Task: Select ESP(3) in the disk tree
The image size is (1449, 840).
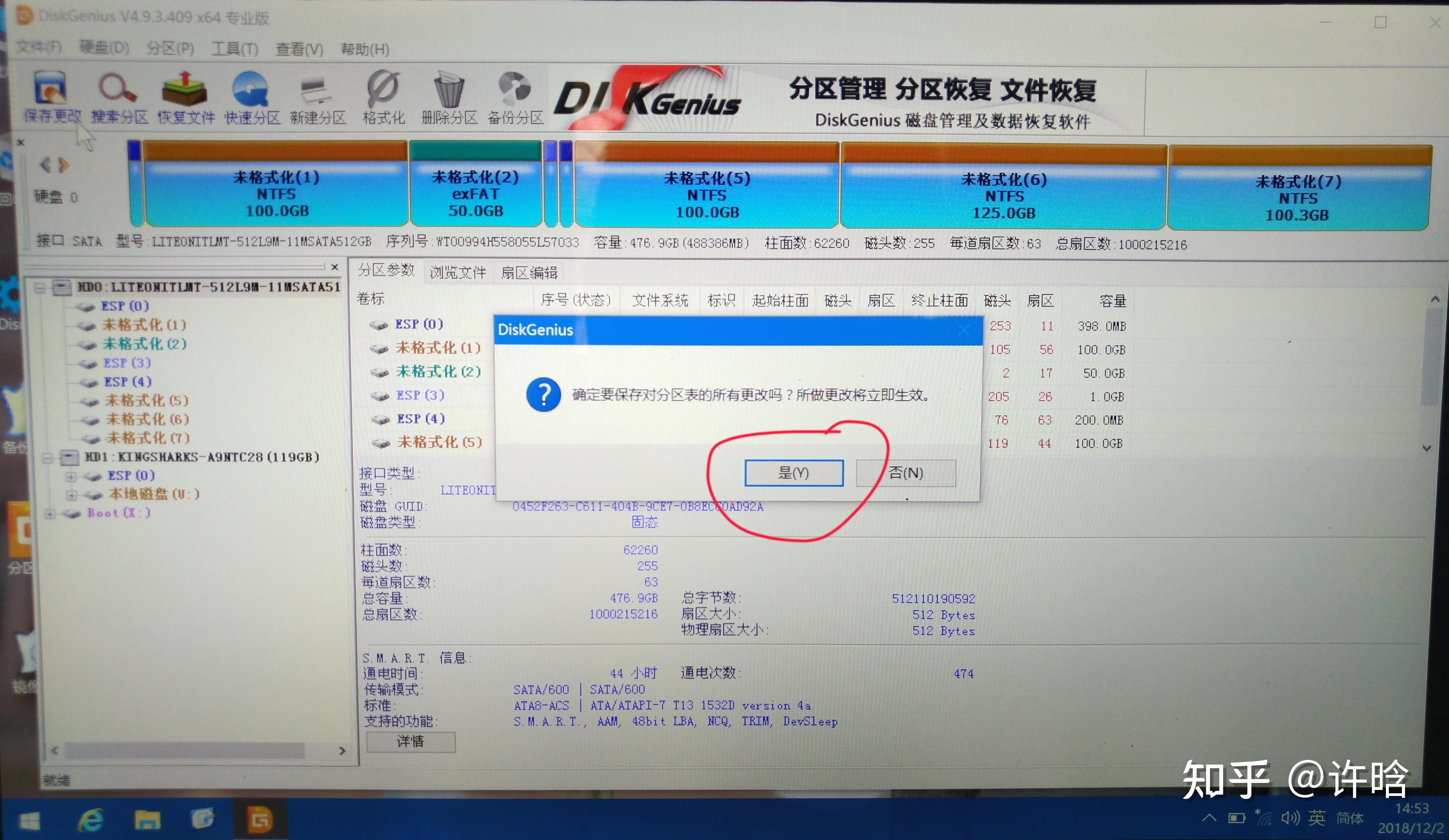Action: point(127,363)
